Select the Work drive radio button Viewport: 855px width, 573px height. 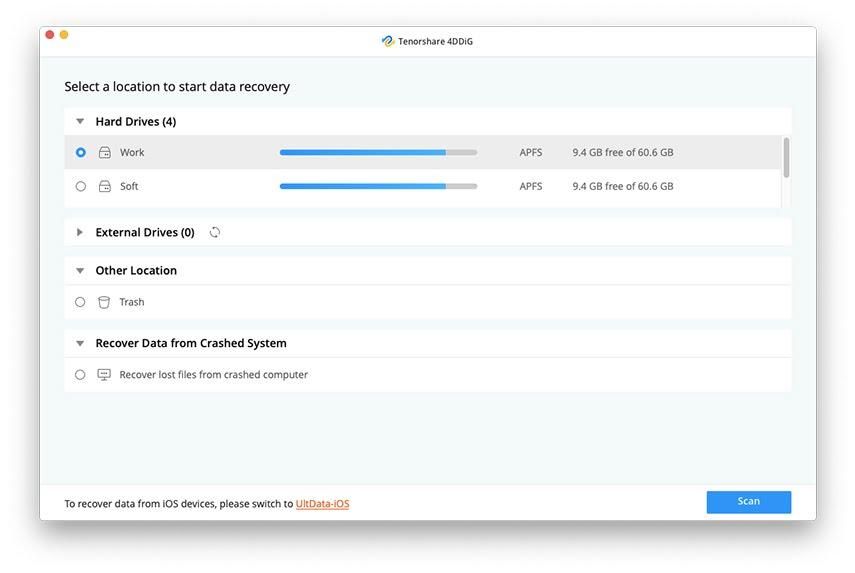tap(81, 153)
